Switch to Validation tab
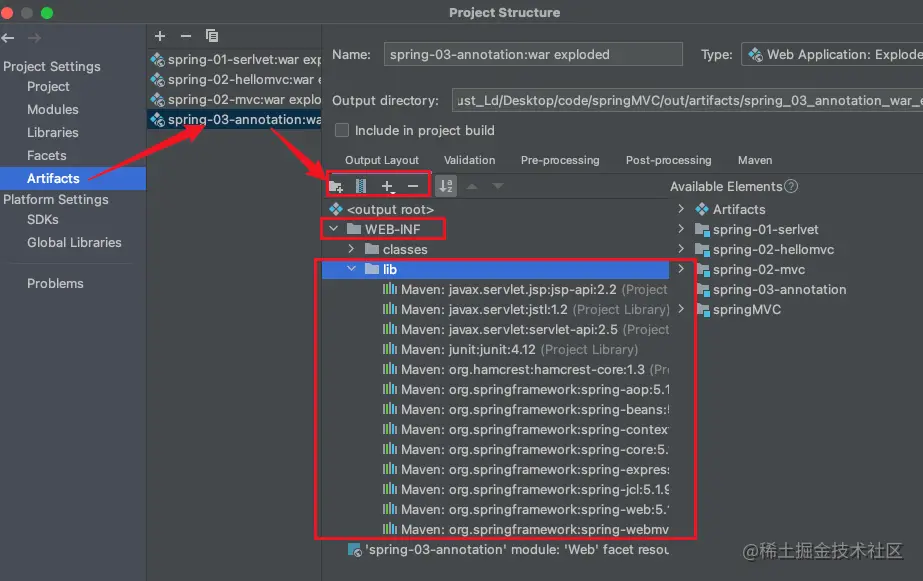Image resolution: width=923 pixels, height=581 pixels. click(x=469, y=160)
